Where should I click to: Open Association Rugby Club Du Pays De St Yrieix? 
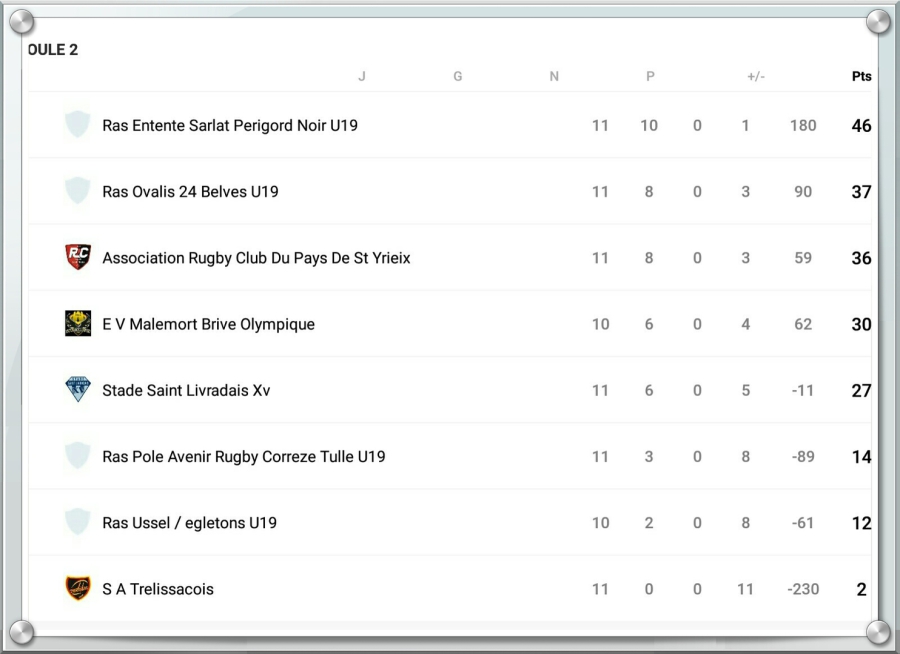[x=256, y=258]
